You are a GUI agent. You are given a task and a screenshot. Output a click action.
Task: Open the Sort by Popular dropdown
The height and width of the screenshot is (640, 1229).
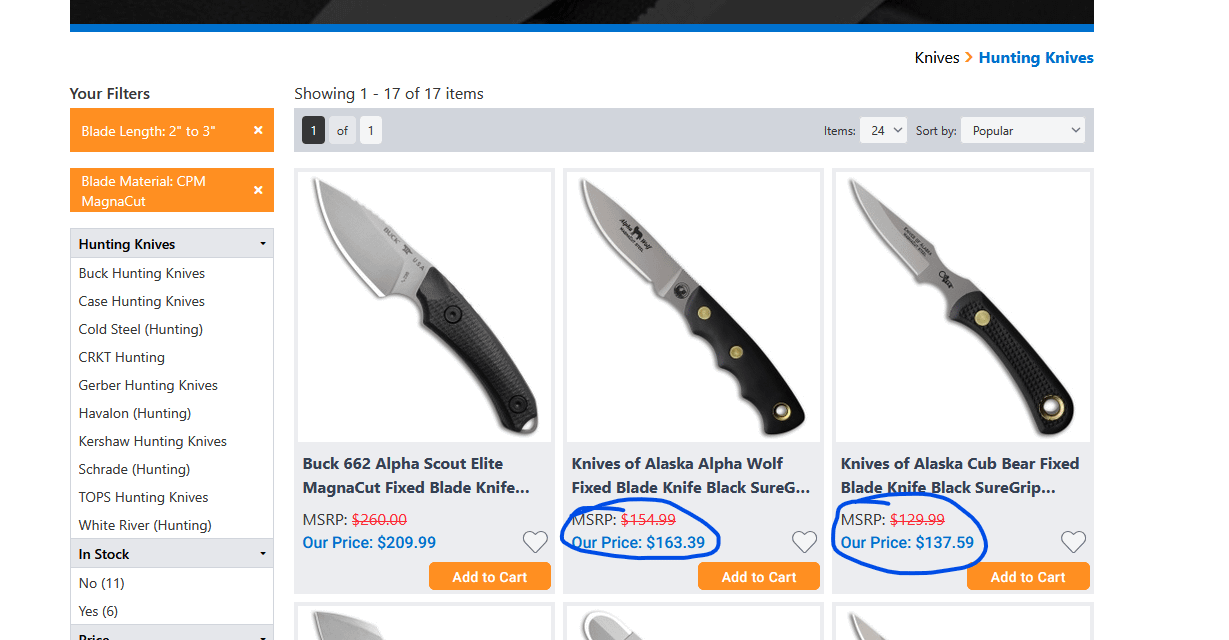(1022, 130)
